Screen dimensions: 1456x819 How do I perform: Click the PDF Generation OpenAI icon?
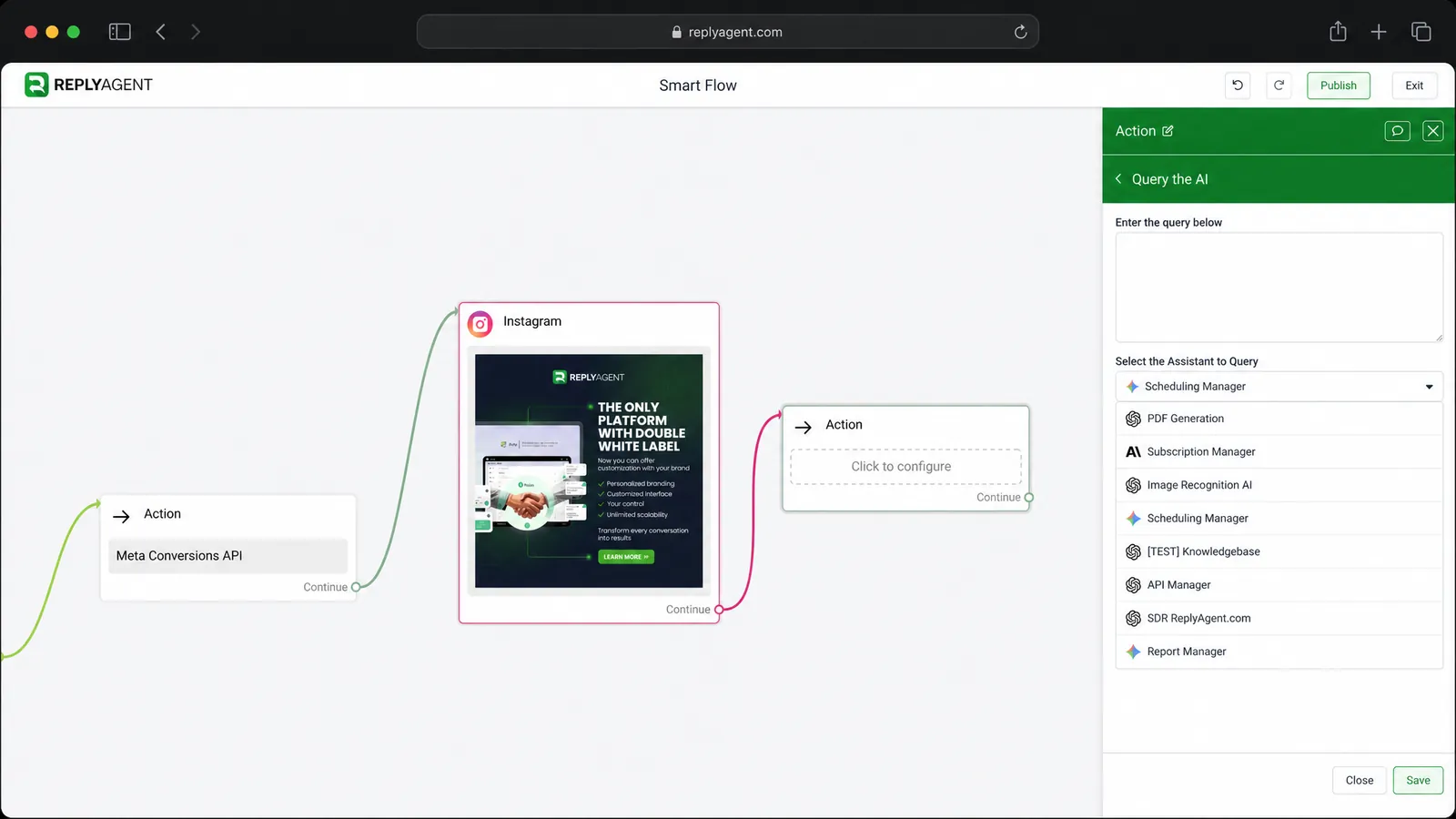coord(1133,419)
